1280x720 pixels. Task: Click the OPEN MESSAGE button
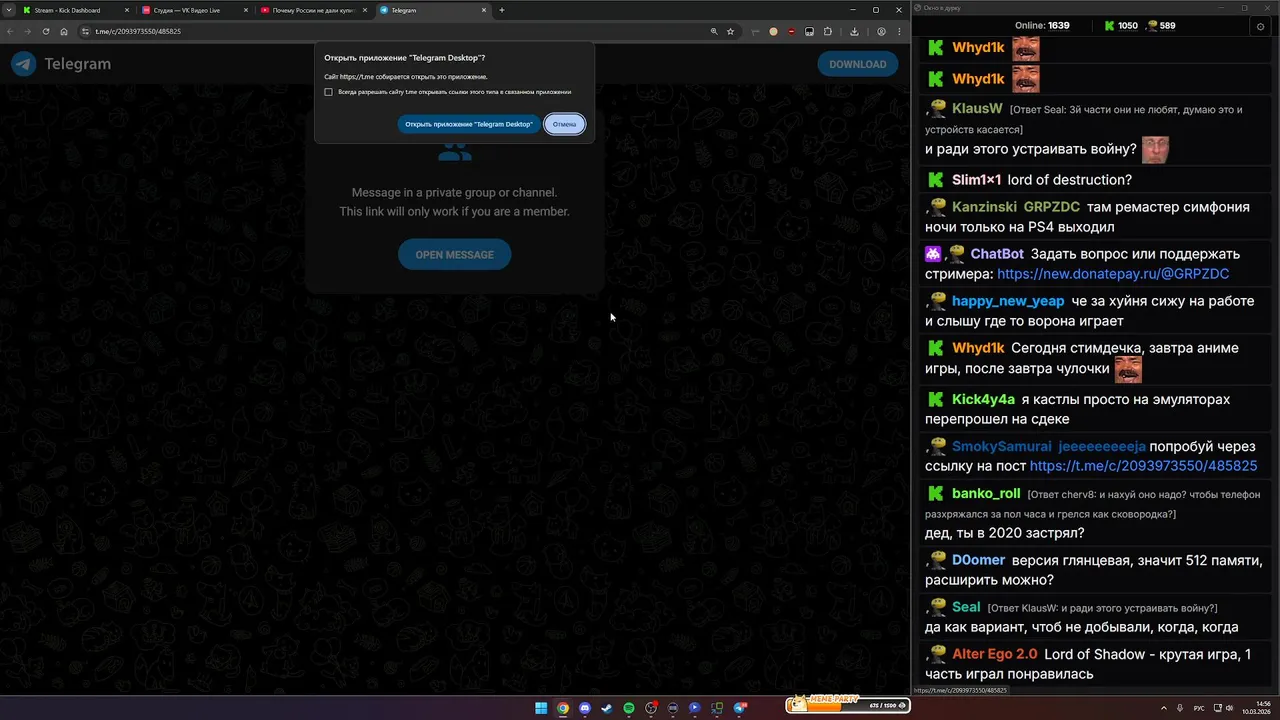pos(455,254)
